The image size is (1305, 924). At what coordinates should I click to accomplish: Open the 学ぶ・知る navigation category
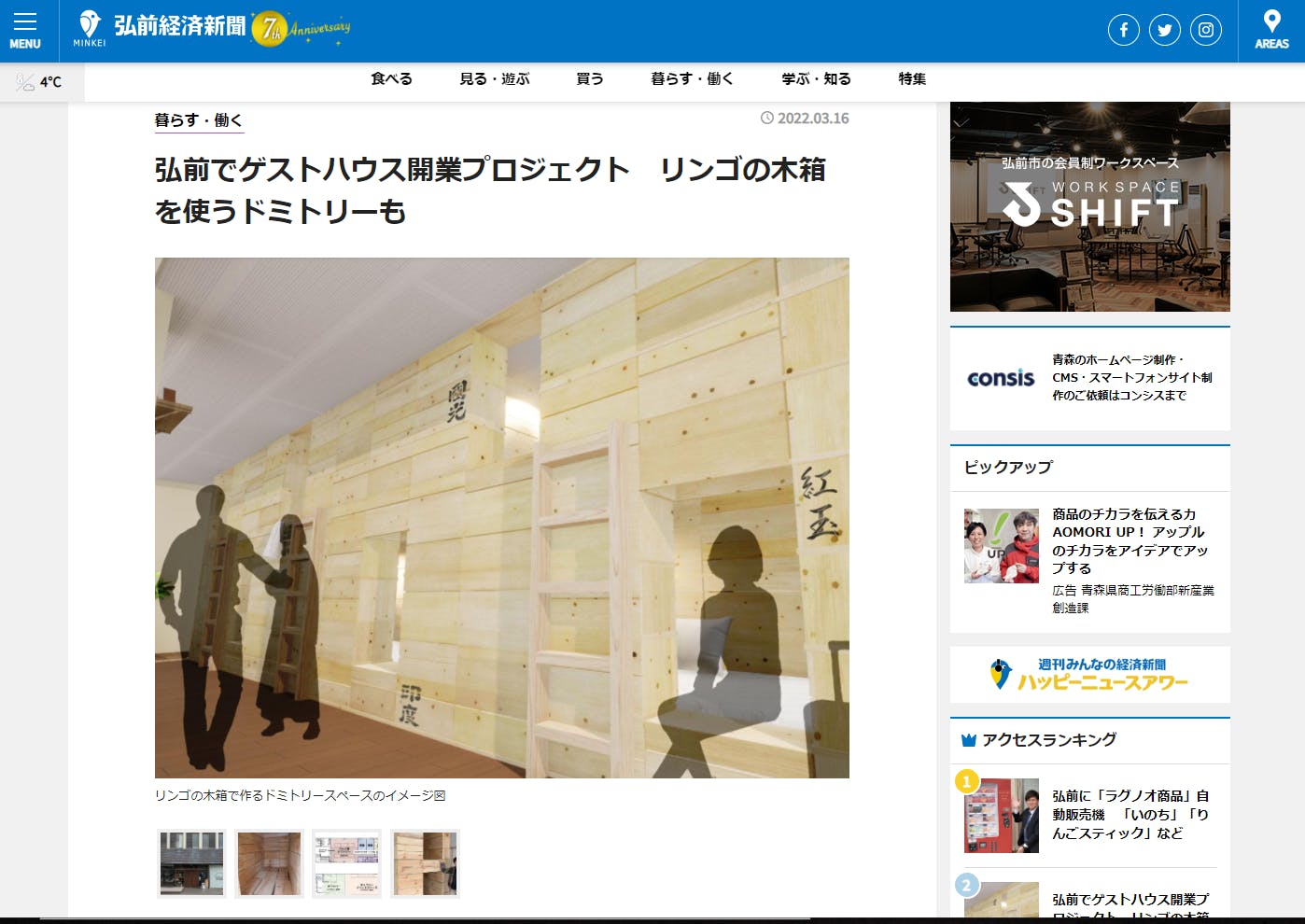point(816,79)
